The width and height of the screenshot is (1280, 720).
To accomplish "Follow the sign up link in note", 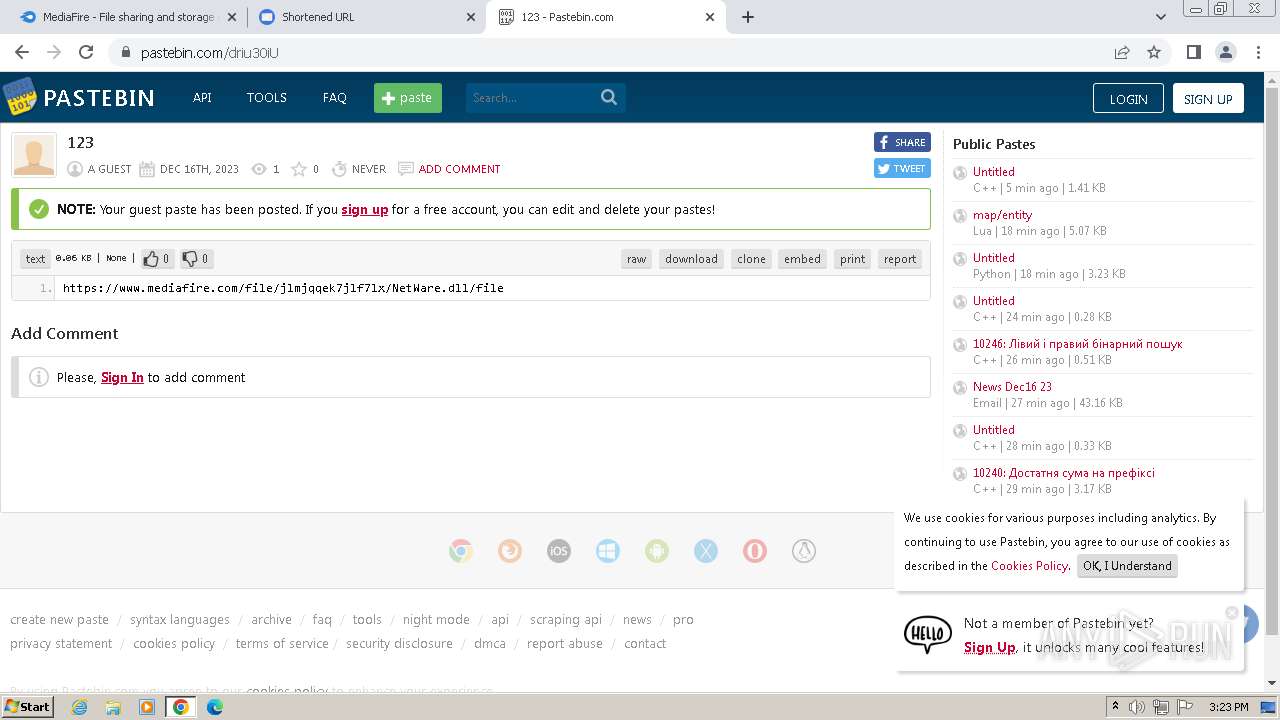I will [x=365, y=210].
